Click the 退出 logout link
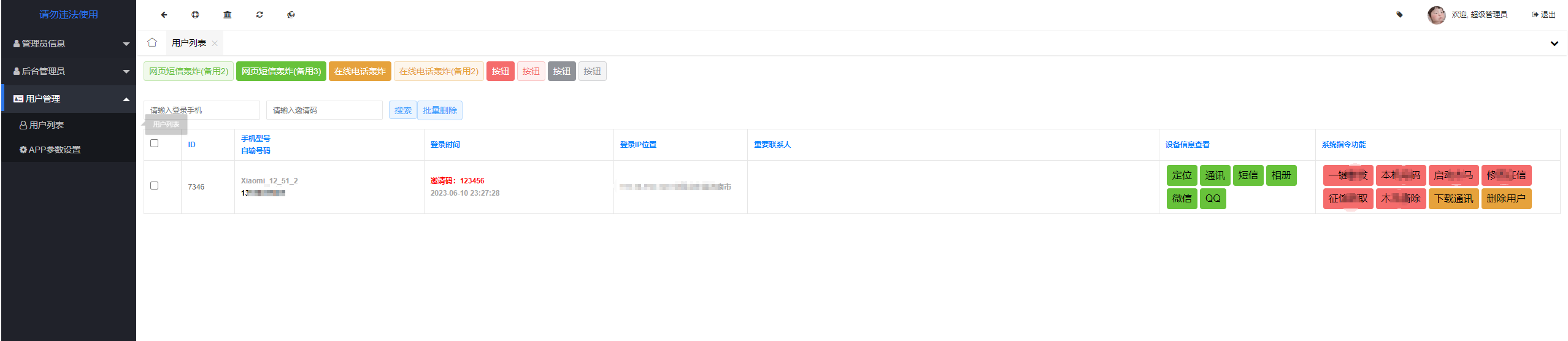Viewport: 1568px width, 341px height. tap(1543, 15)
